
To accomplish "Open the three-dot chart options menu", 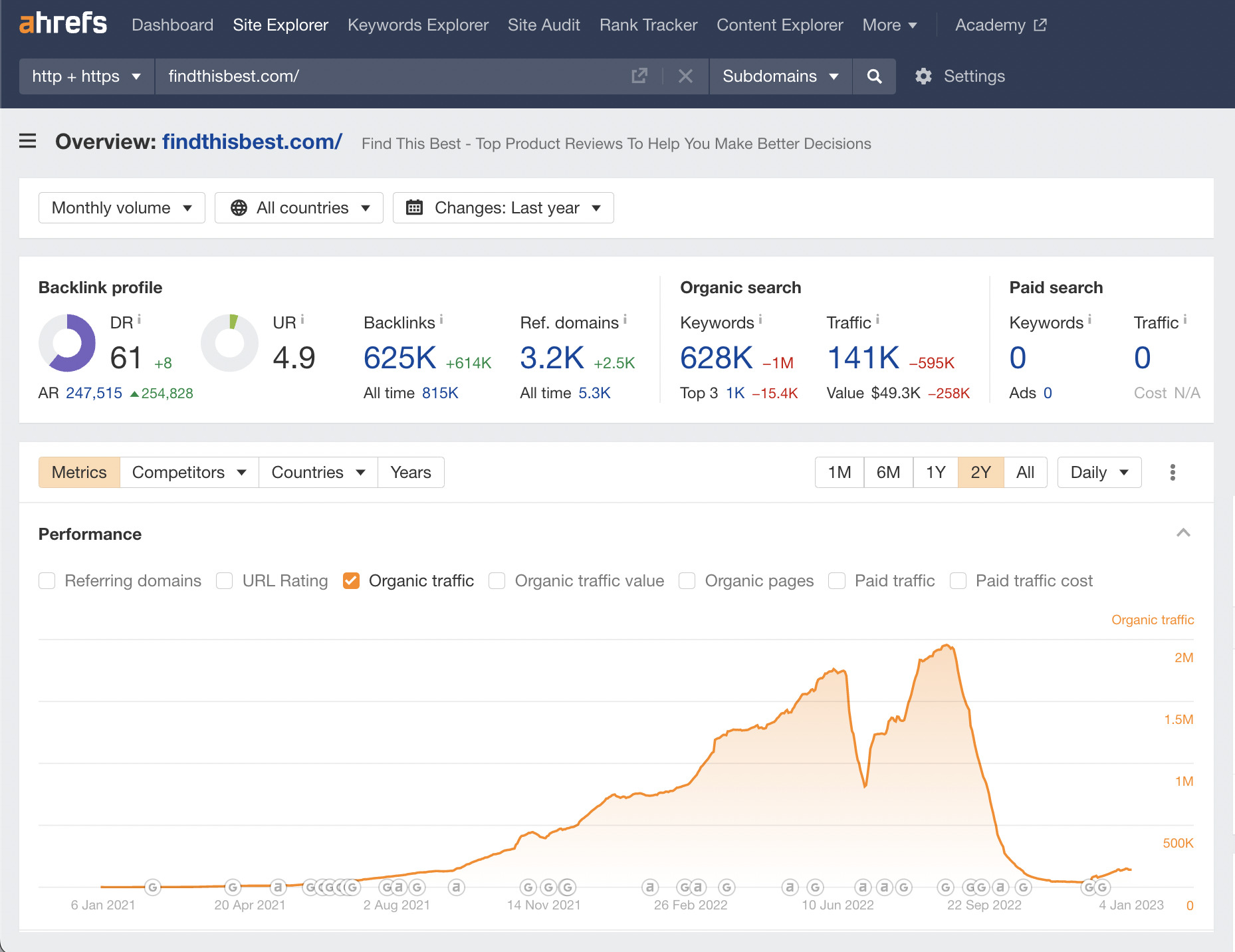I will tap(1173, 472).
